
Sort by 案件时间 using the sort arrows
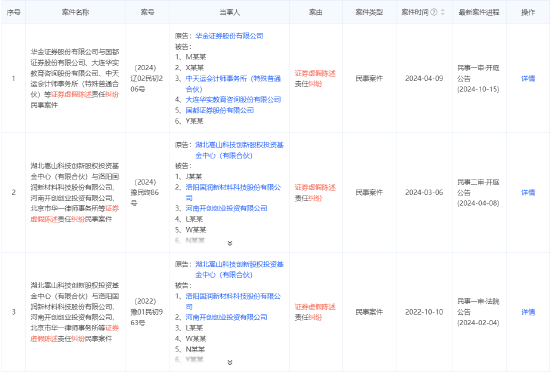[x=443, y=12]
